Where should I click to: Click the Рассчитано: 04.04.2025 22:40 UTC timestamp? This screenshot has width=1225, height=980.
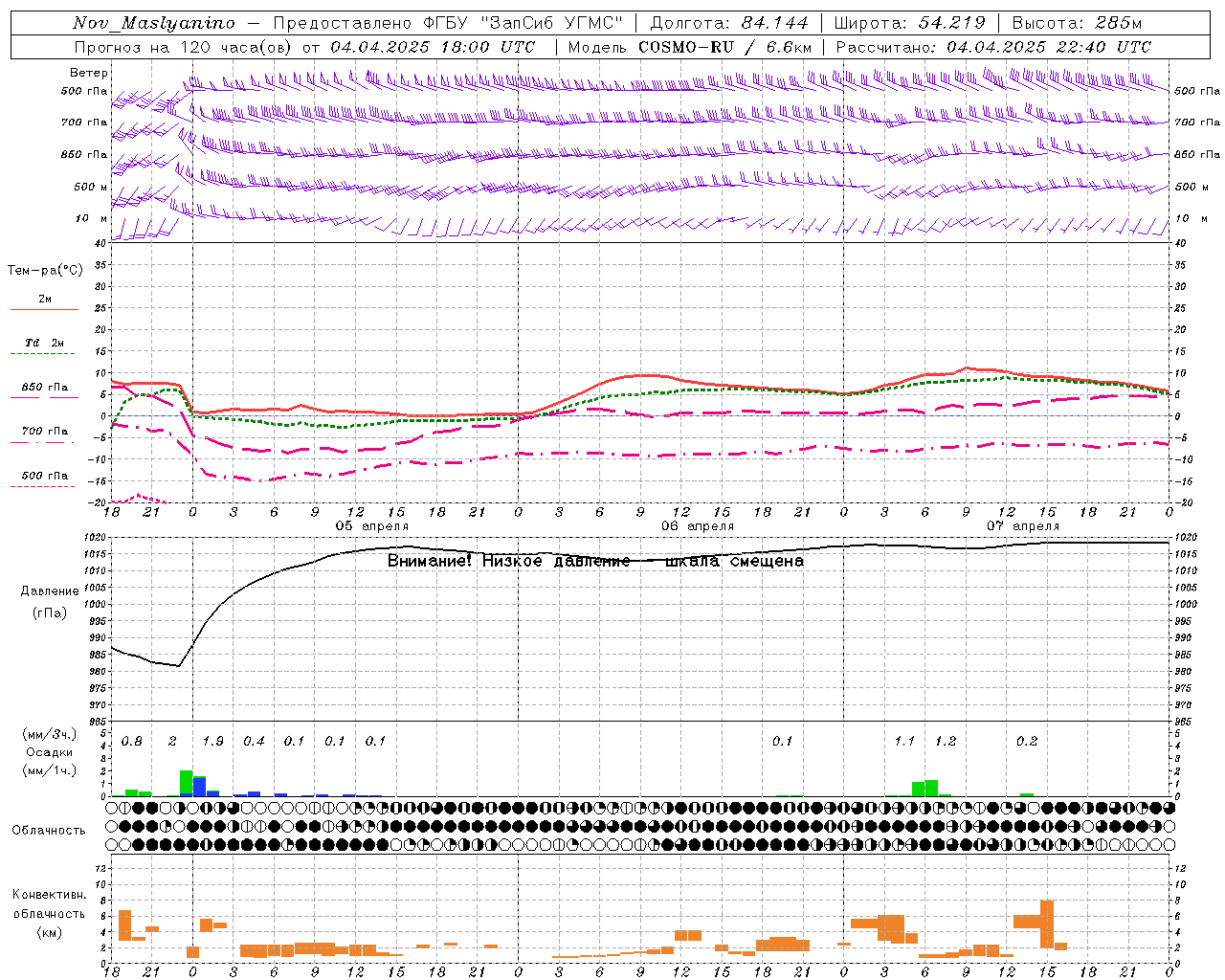click(993, 47)
